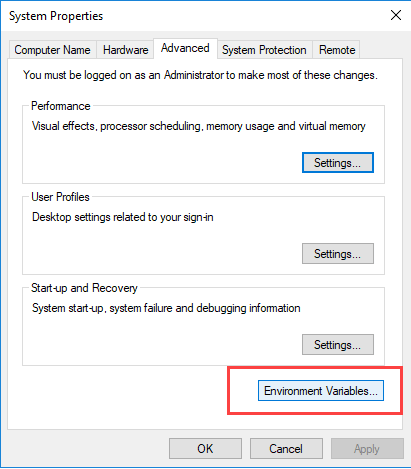Open the Hardware tab
Screen dimensions: 411x469
coord(125,50)
